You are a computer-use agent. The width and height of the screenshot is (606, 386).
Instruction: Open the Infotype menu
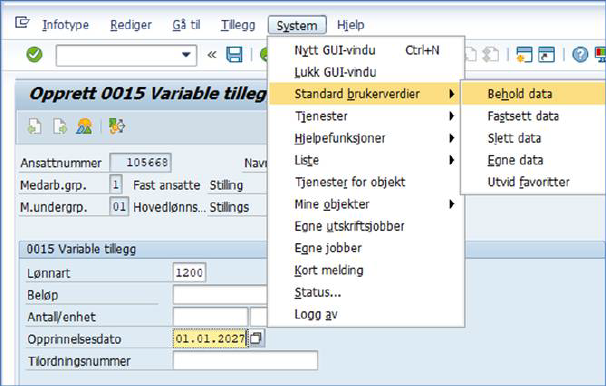pos(65,25)
